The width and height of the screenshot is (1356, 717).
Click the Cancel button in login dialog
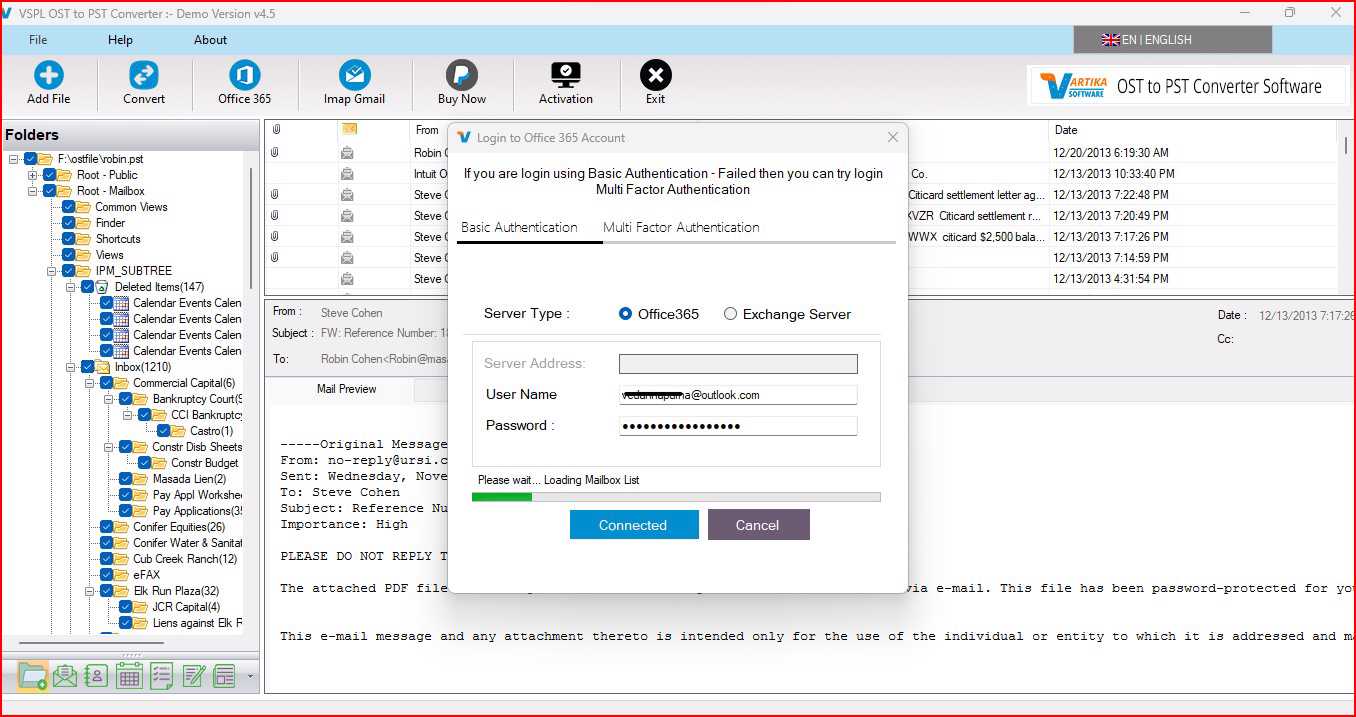click(758, 525)
